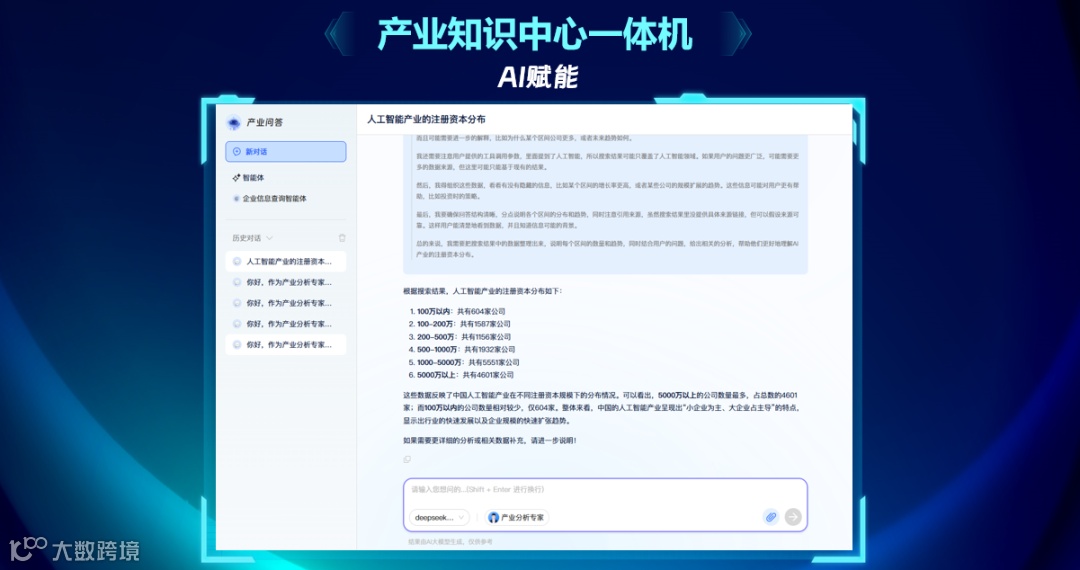
Task: Click disclaimer 结果由AI大模型生成，仅供参考
Action: pos(450,542)
